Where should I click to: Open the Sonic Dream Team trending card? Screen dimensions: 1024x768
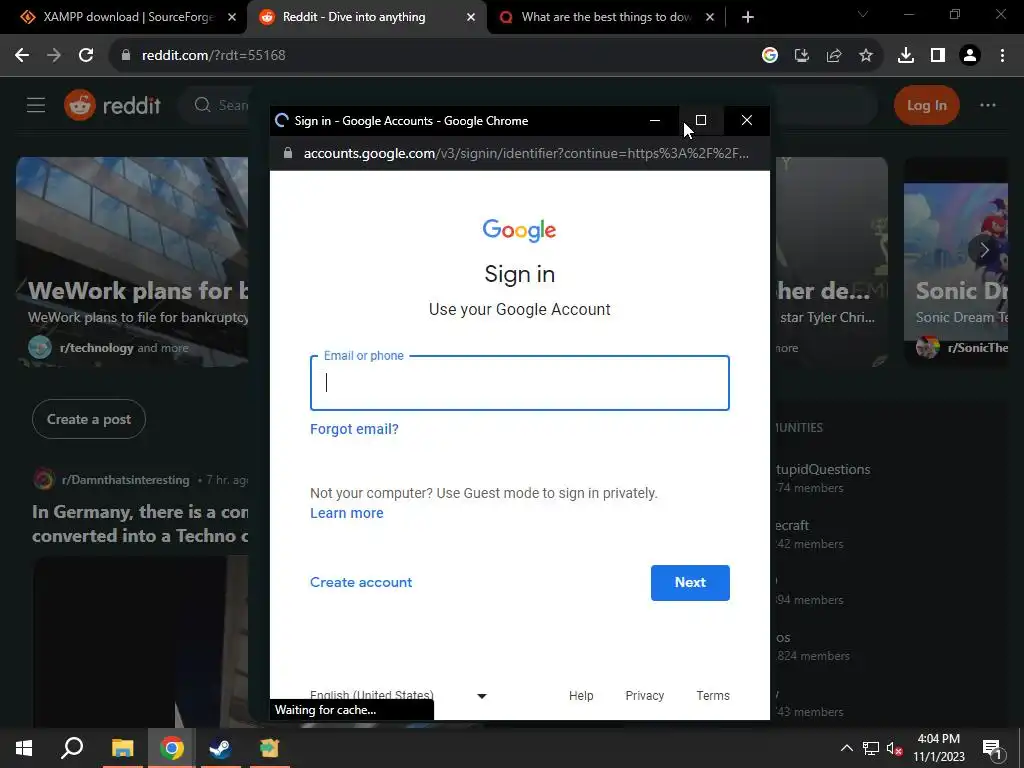(956, 261)
